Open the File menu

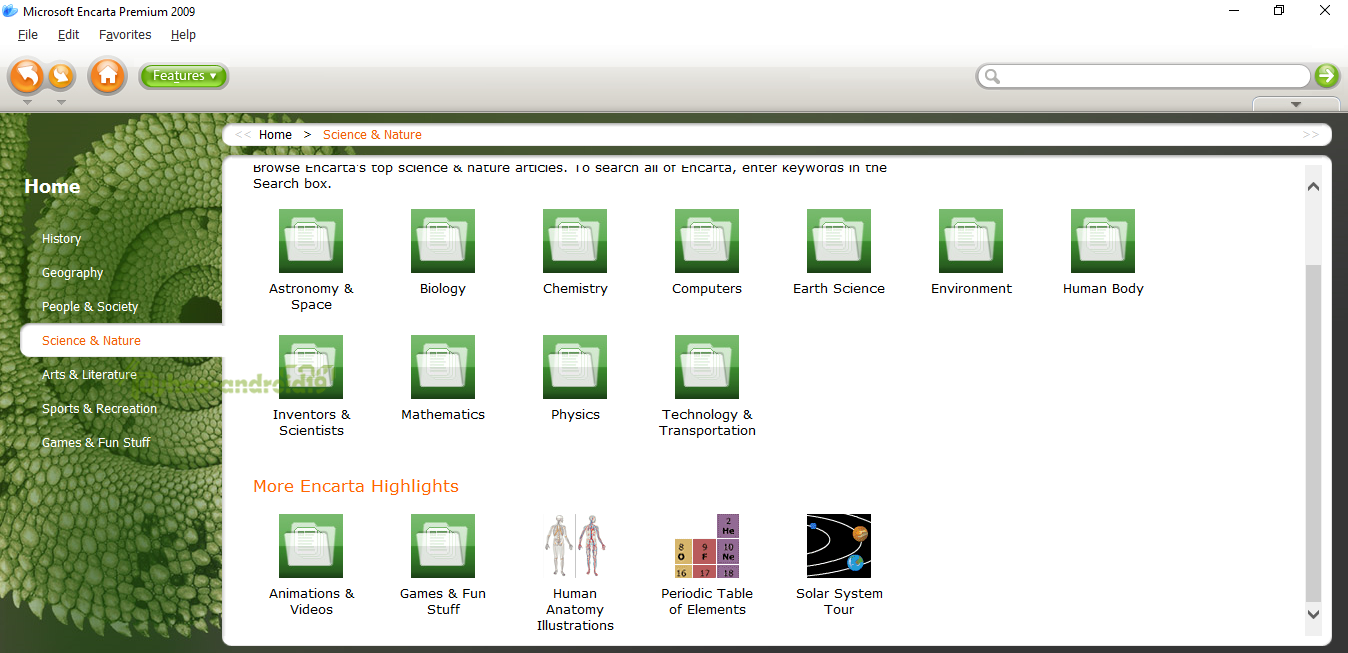tap(28, 34)
